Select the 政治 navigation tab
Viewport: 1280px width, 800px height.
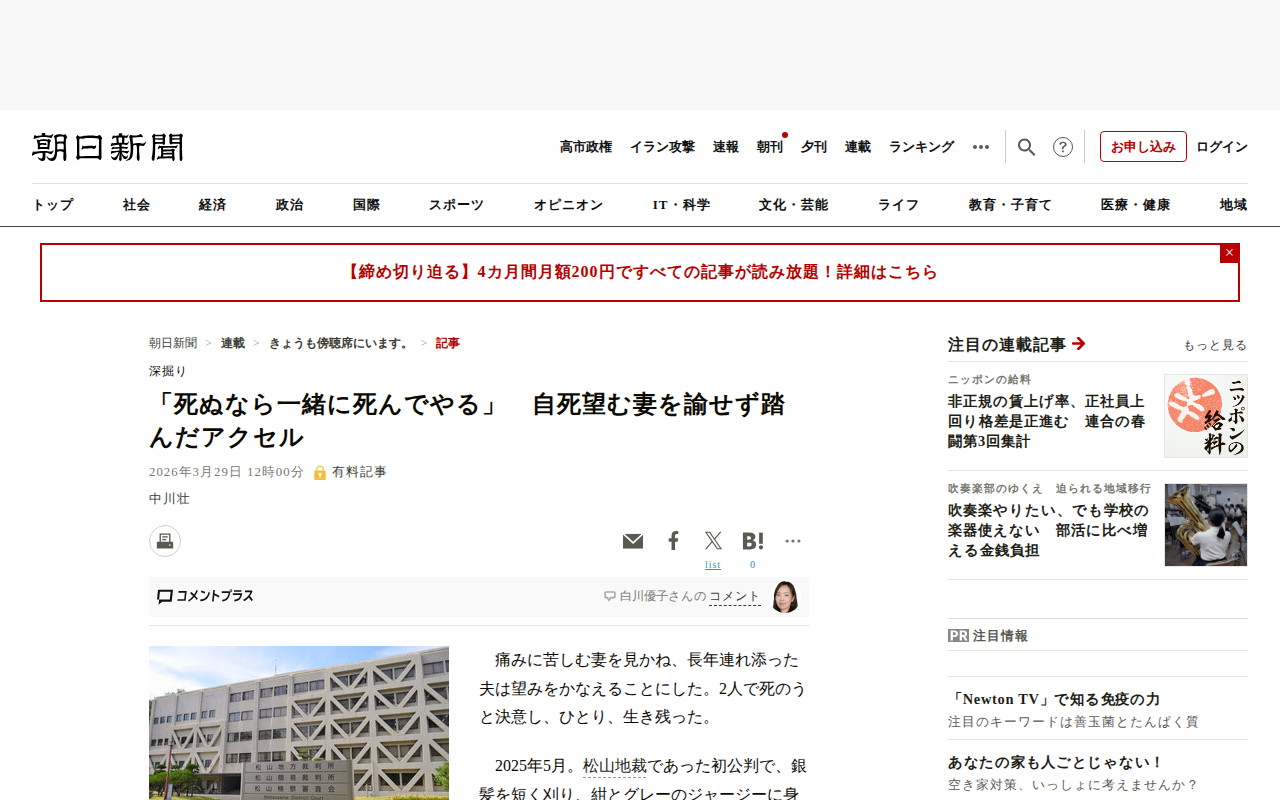[x=289, y=205]
